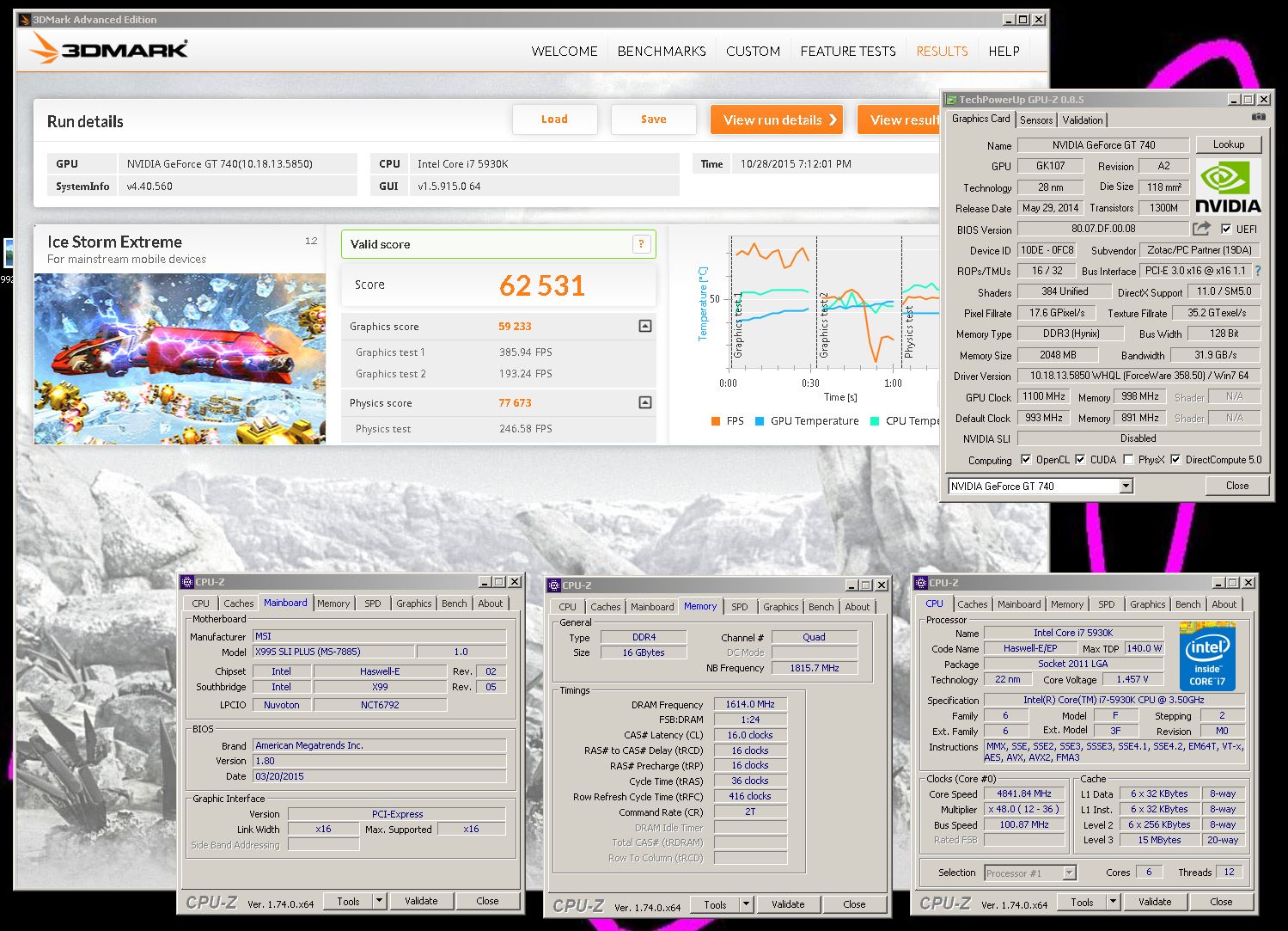Click the mainboard Model X99S SLI PLUS field
The image size is (1288, 931).
(x=333, y=652)
